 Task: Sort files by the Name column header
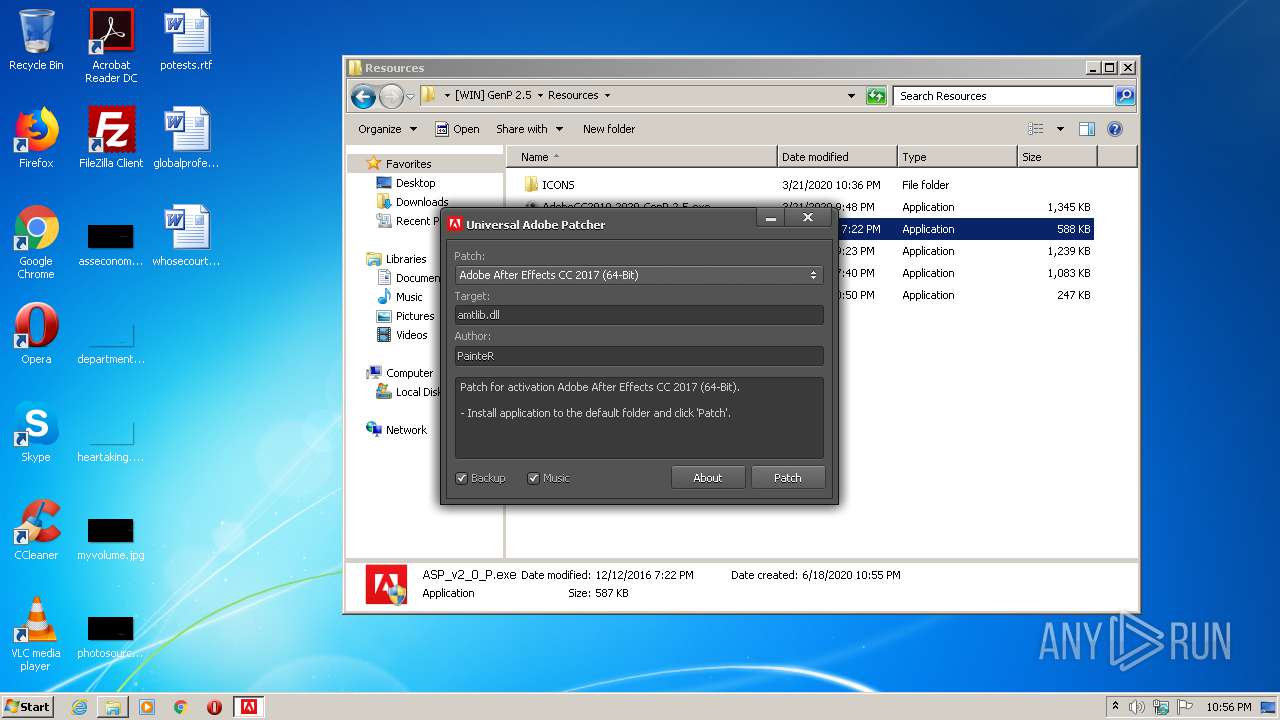click(x=642, y=157)
